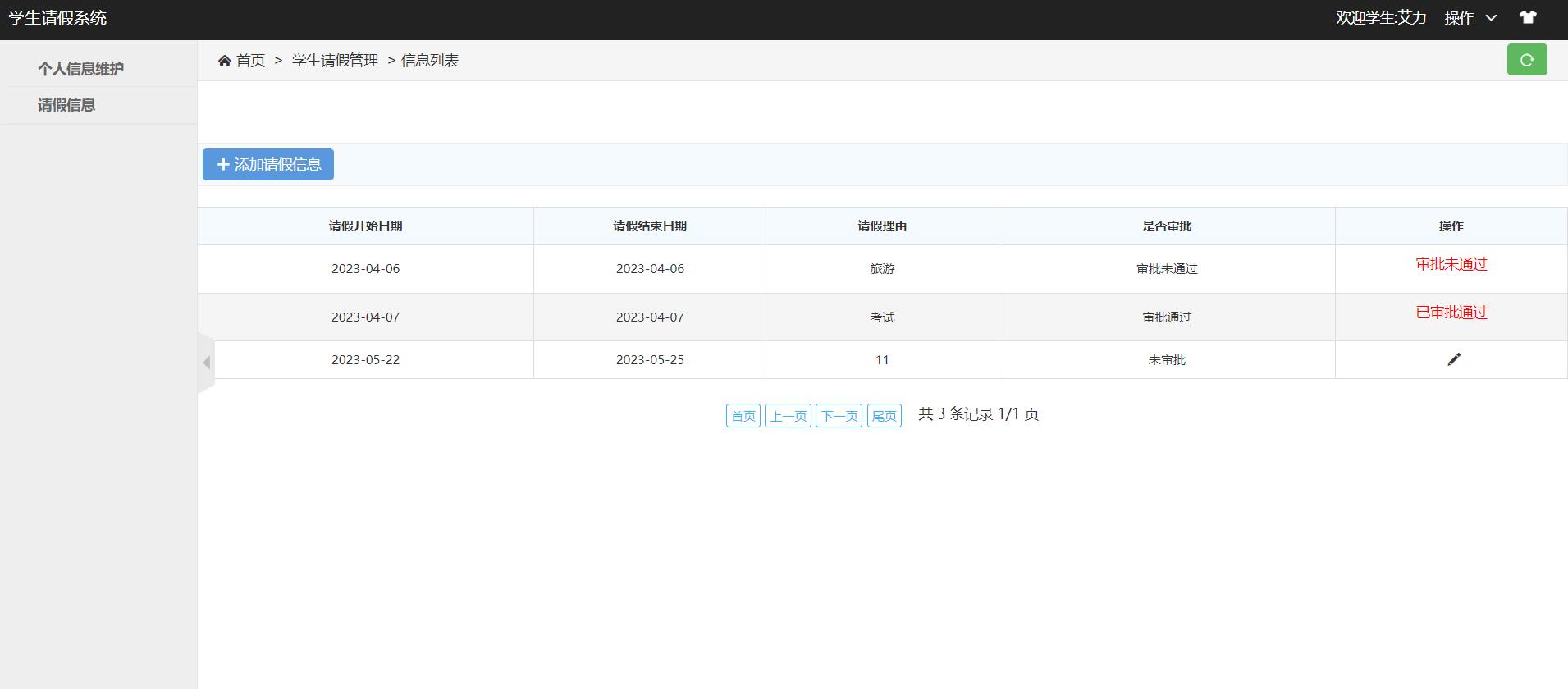Click the red 审批未通过 status text

point(1451,264)
